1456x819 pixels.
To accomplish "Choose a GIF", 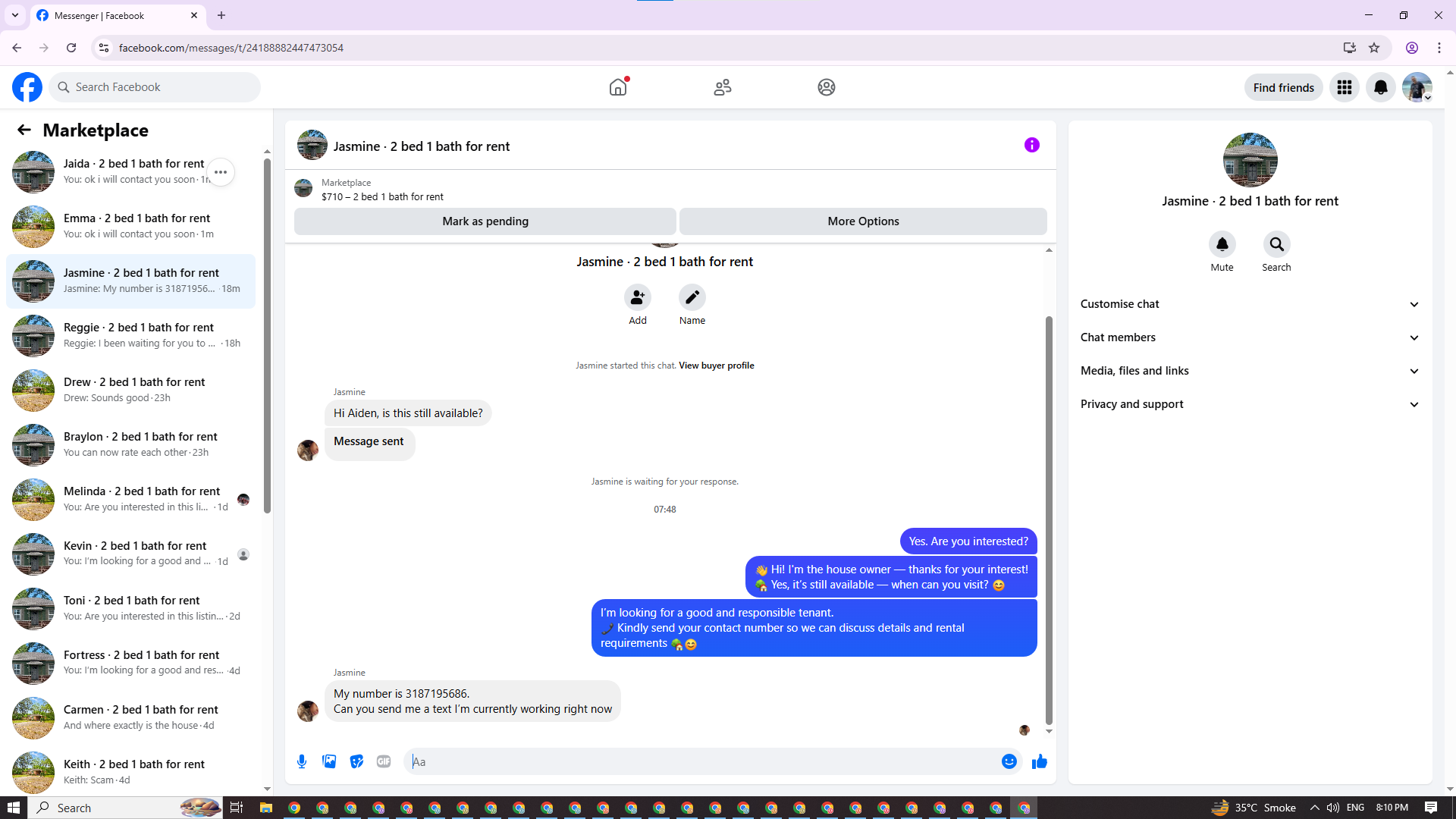I will pos(384,761).
